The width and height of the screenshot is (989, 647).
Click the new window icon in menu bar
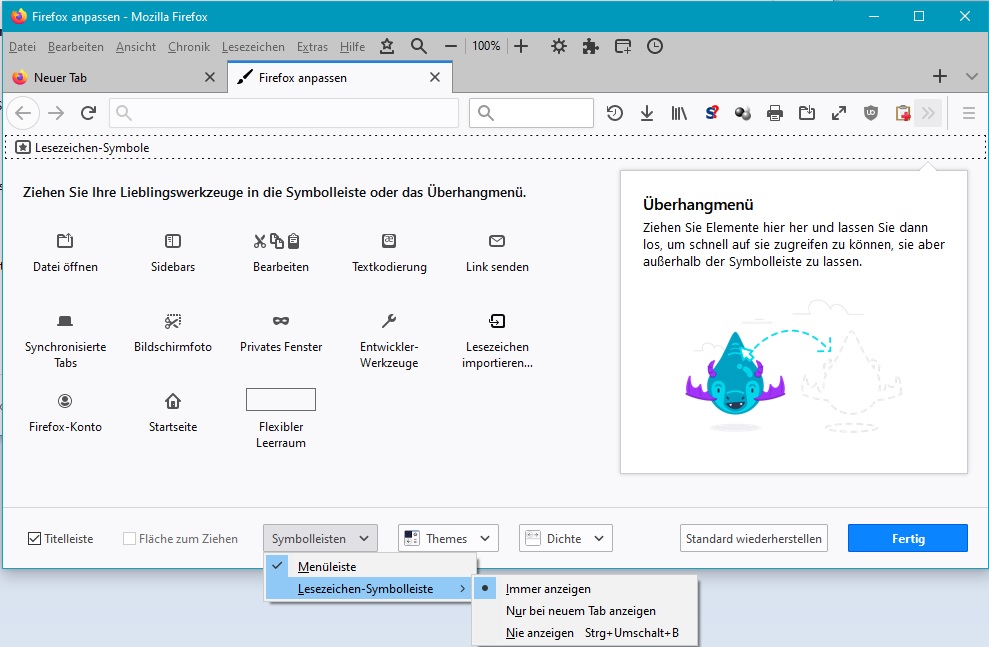(x=623, y=46)
